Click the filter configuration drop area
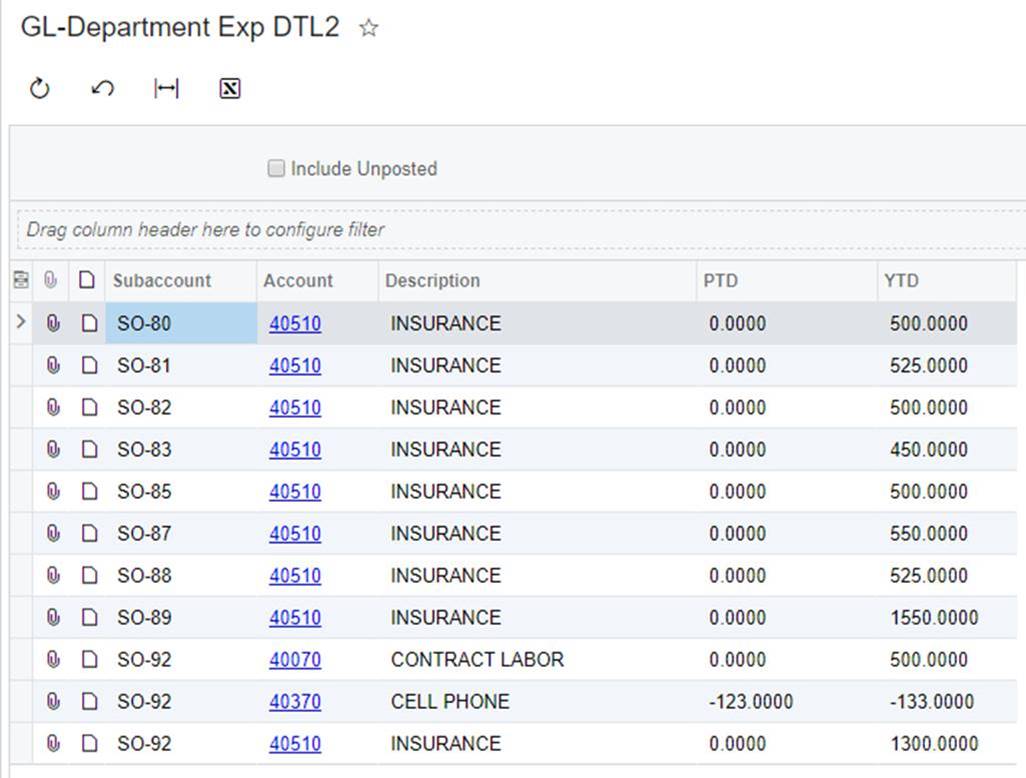Image resolution: width=1026 pixels, height=778 pixels. [x=522, y=230]
